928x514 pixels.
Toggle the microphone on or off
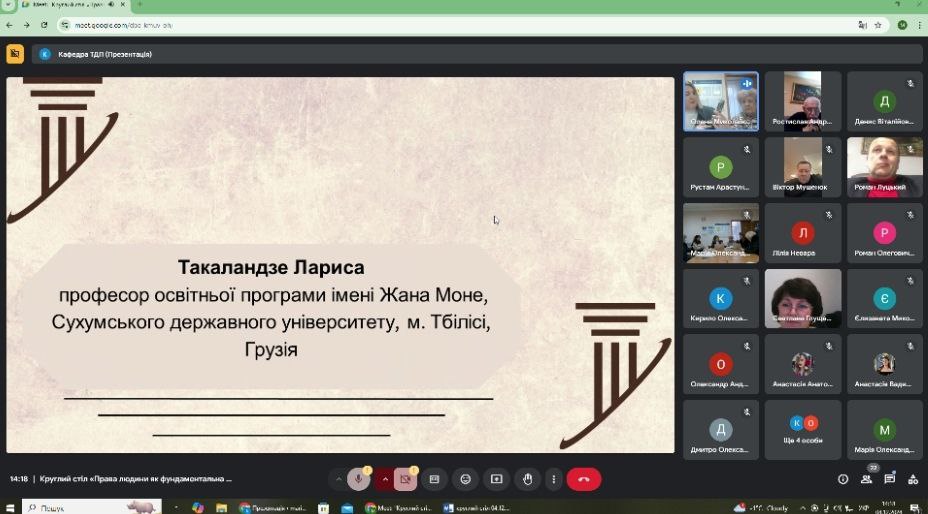point(359,479)
